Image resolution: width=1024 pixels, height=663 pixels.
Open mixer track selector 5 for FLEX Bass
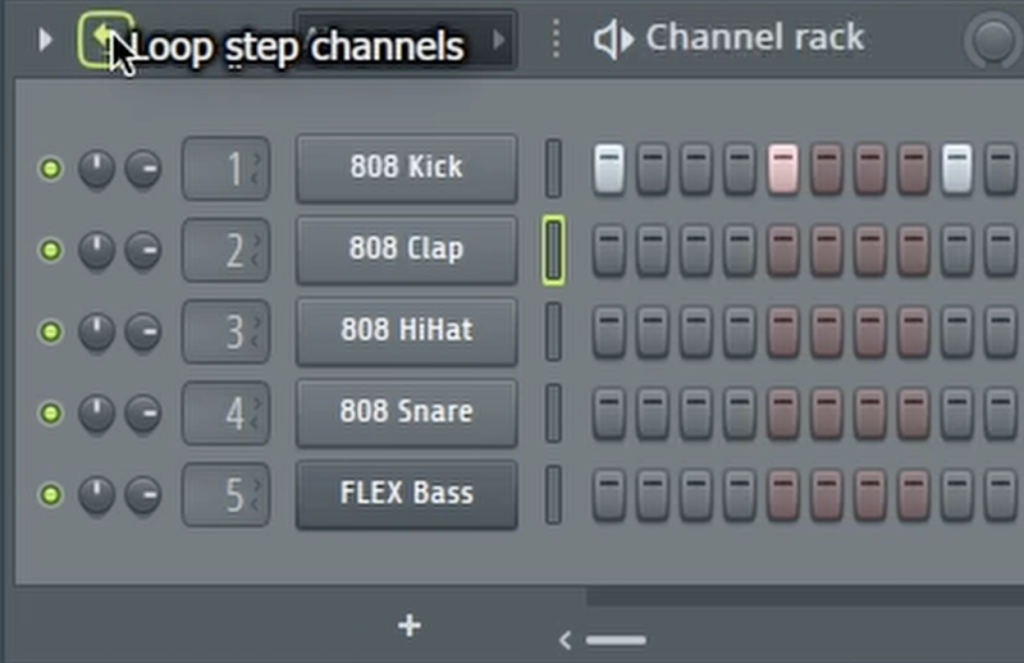226,495
